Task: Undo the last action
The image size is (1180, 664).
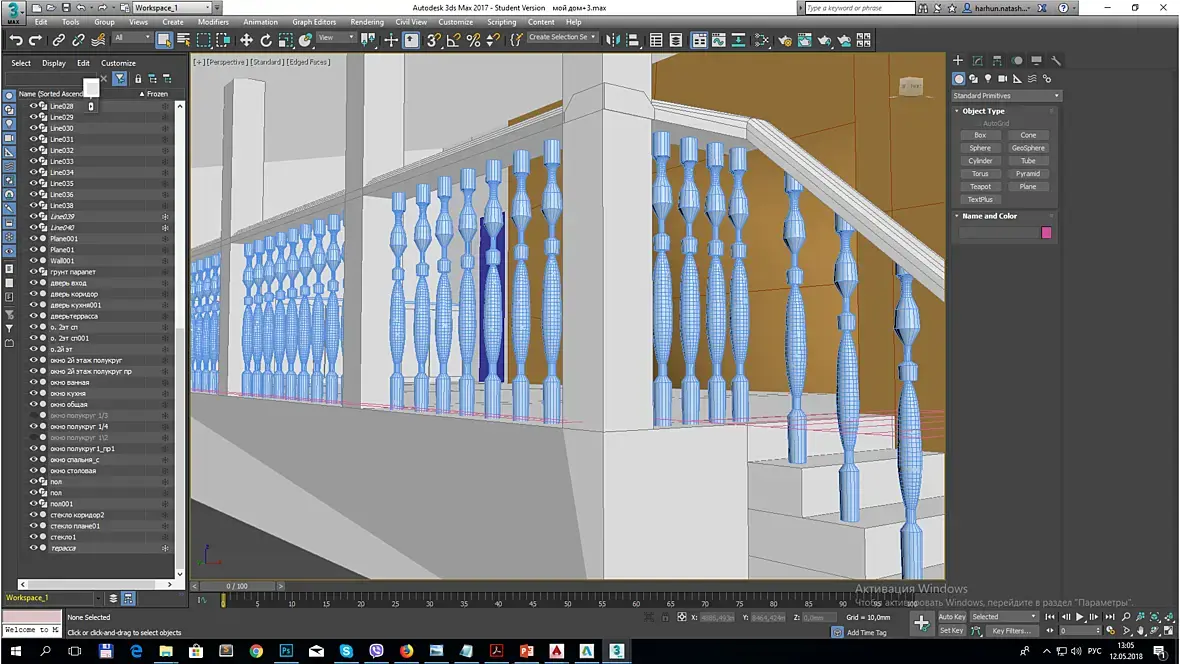Action: coord(16,40)
